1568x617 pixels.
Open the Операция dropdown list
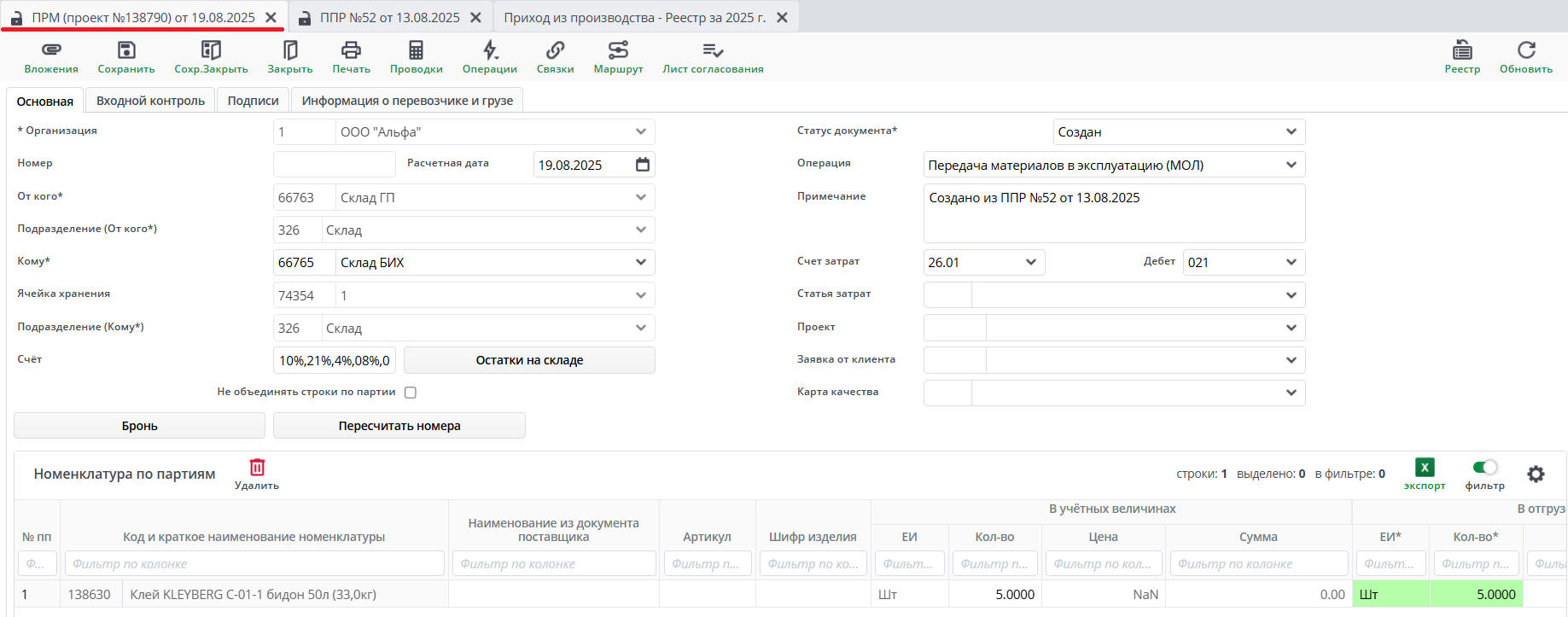1291,165
